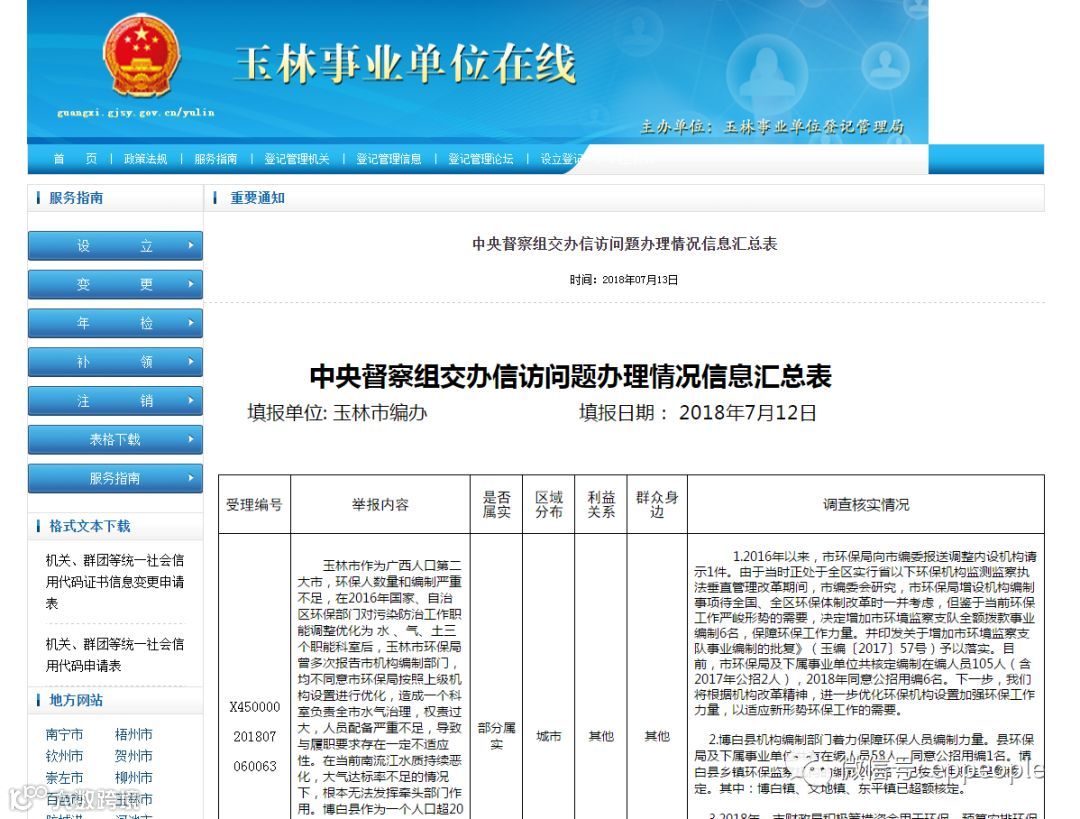This screenshot has height=819, width=1080.
Task: Click the 是否属实 table header
Action: click(x=497, y=504)
